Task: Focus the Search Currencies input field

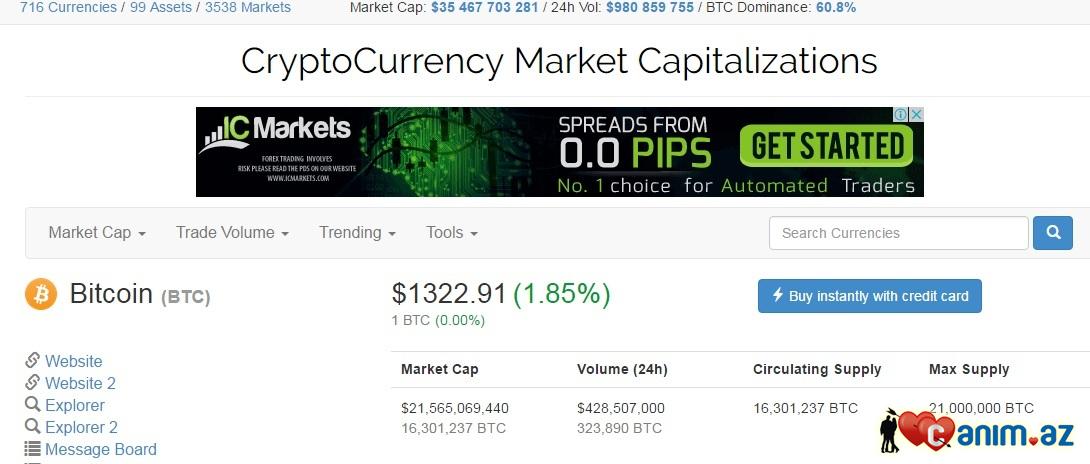Action: (x=898, y=233)
